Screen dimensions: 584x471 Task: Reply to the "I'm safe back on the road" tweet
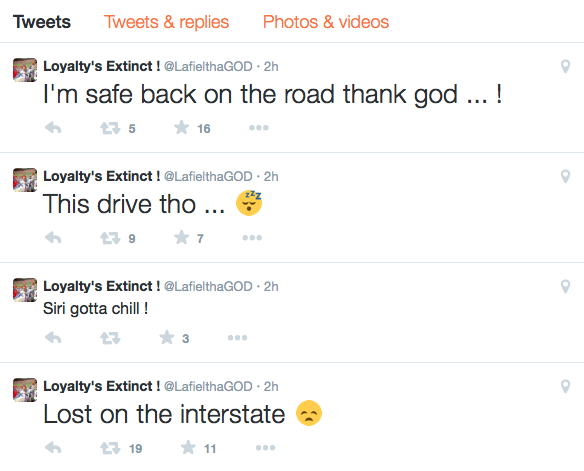point(53,128)
